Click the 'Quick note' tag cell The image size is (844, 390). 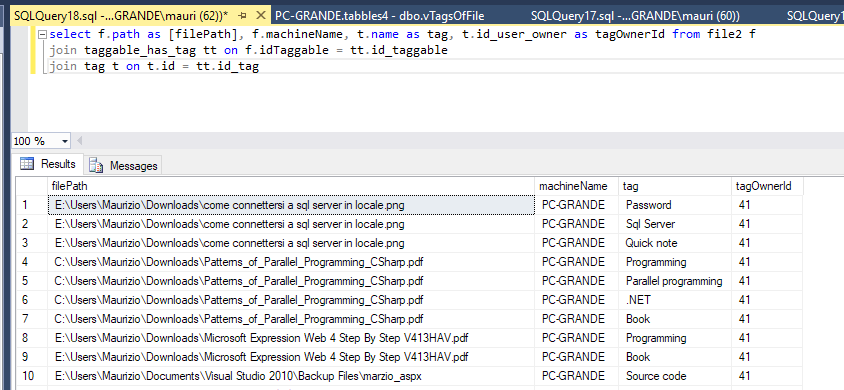point(675,243)
